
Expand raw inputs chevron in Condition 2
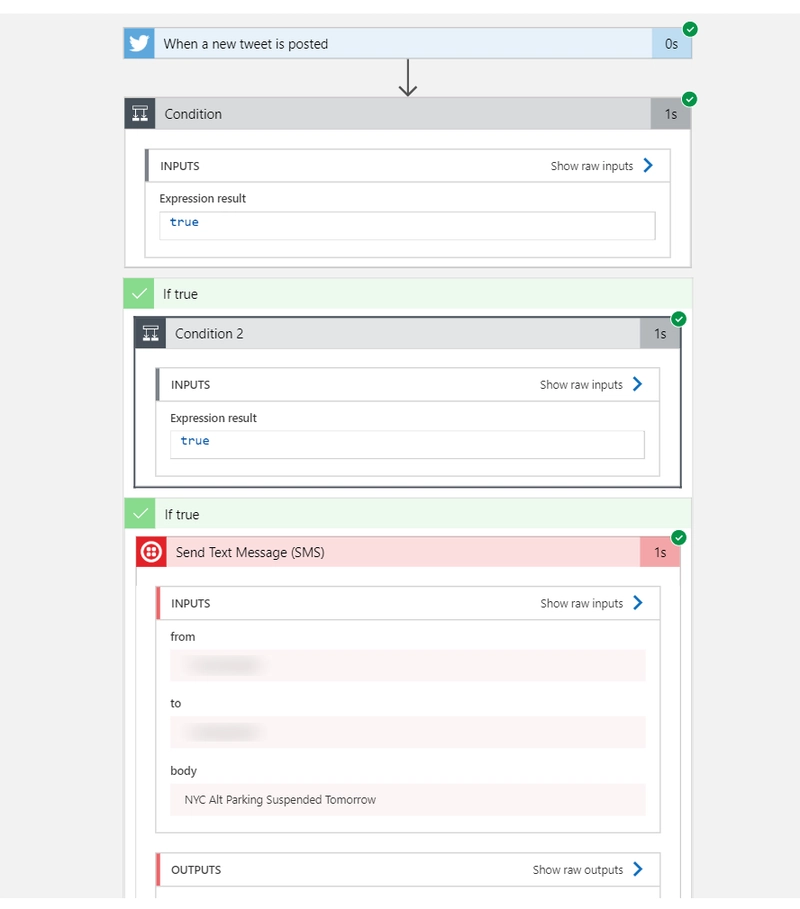638,384
